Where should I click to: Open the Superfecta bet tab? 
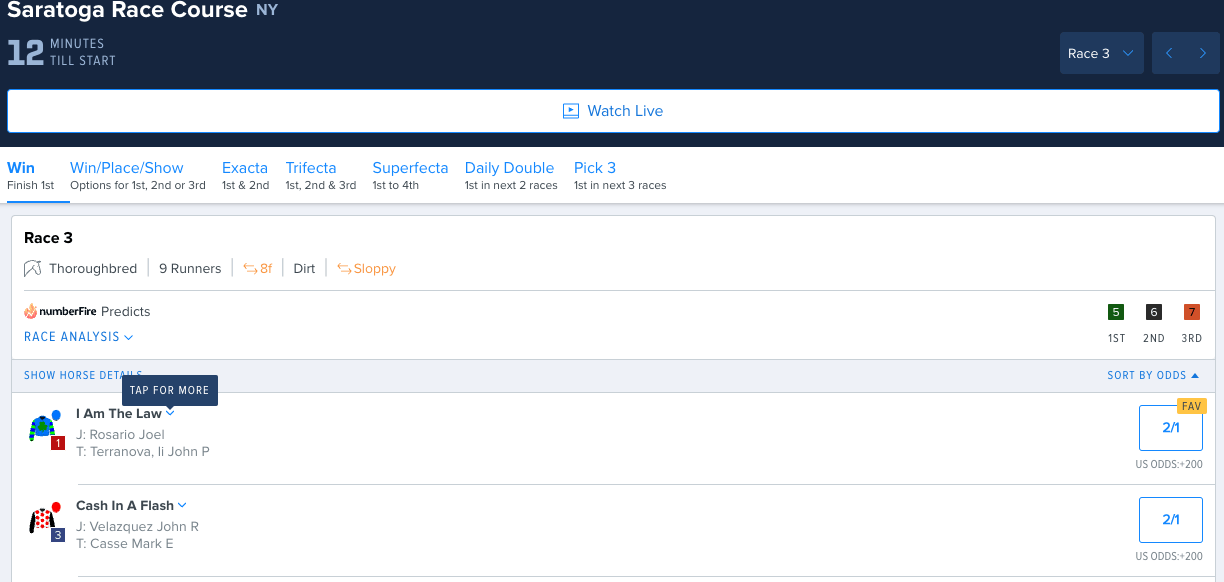(410, 175)
